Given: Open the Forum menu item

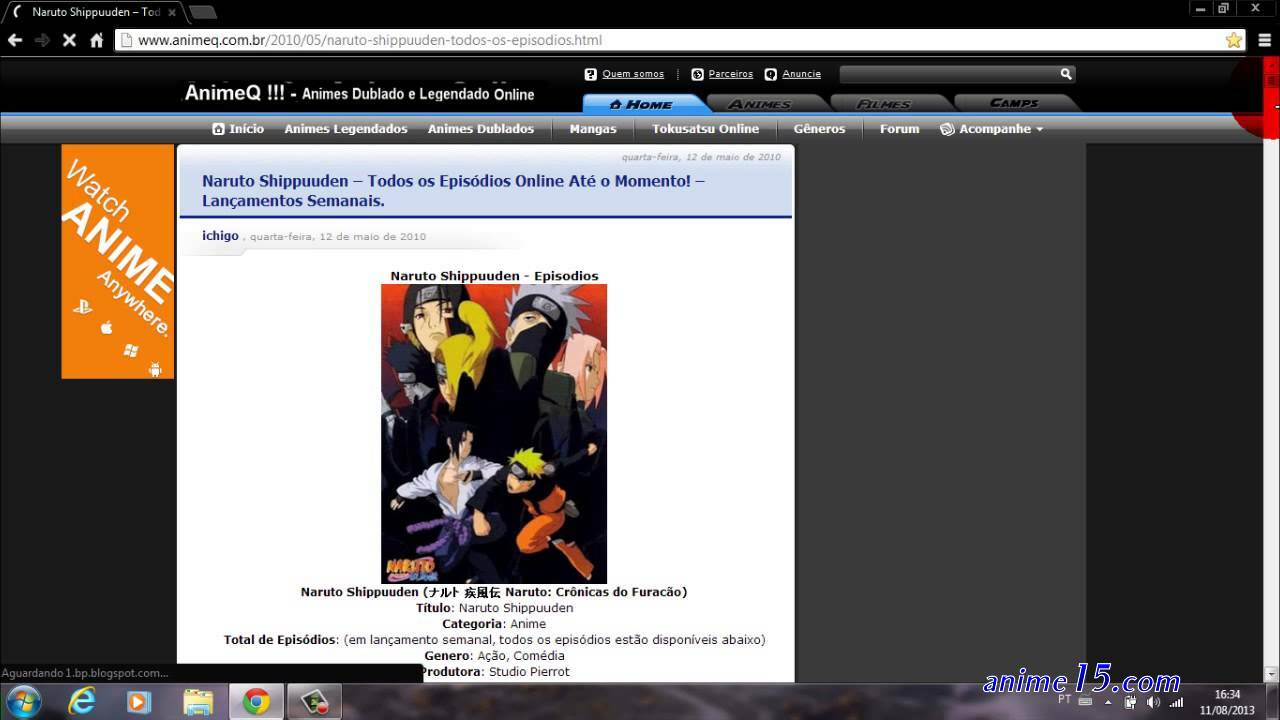Looking at the screenshot, I should tap(899, 129).
